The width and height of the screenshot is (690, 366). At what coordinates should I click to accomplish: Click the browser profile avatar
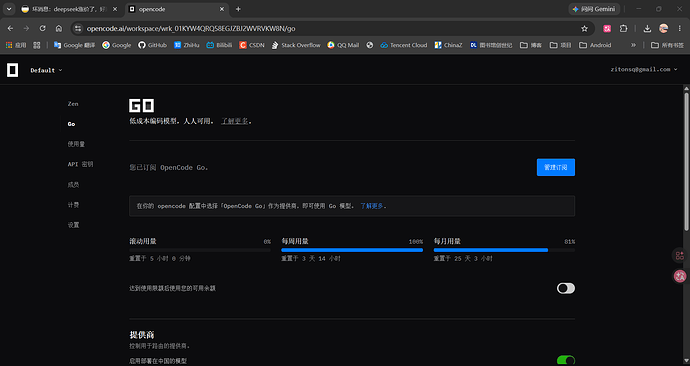(x=663, y=29)
